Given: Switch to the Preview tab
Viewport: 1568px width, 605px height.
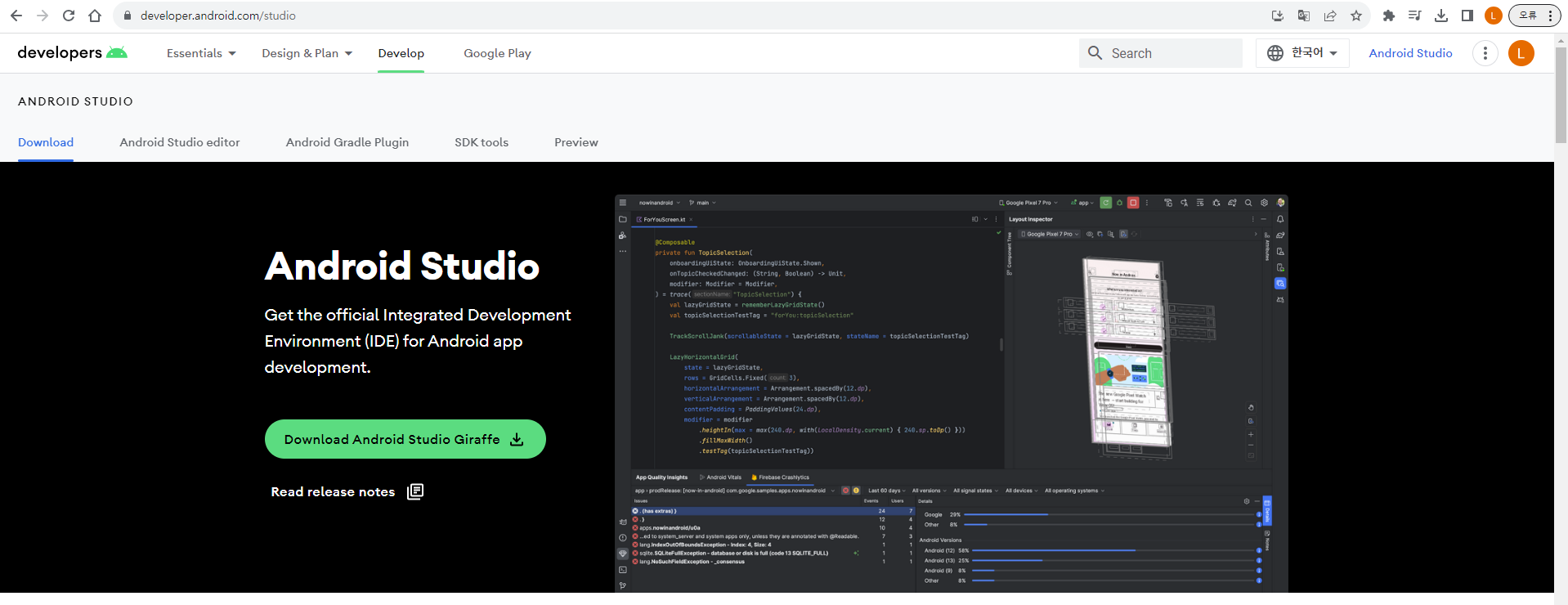Looking at the screenshot, I should pos(576,142).
